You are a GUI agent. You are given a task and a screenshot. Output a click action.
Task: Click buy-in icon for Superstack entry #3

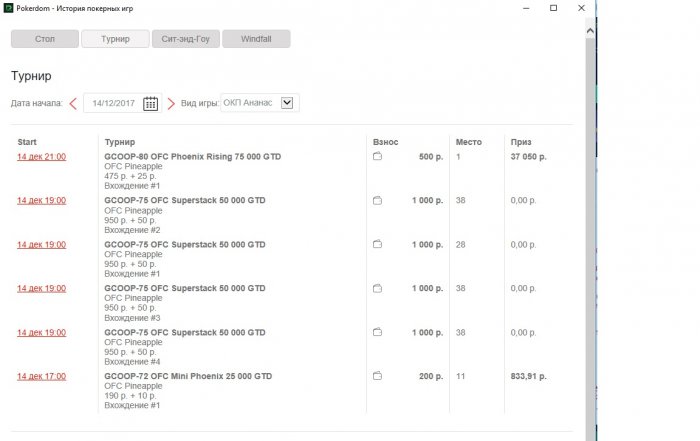(x=377, y=288)
